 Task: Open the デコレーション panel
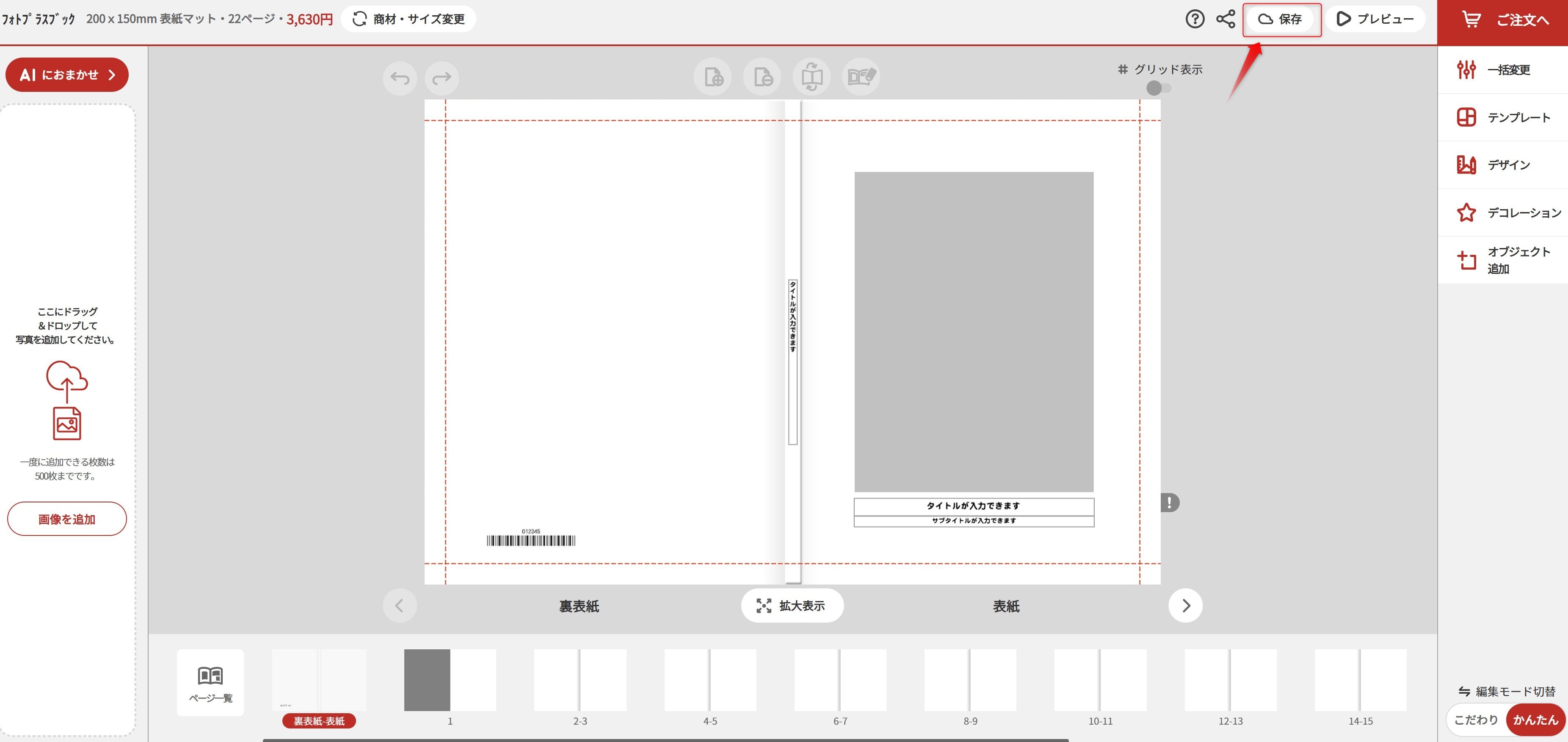point(1503,212)
